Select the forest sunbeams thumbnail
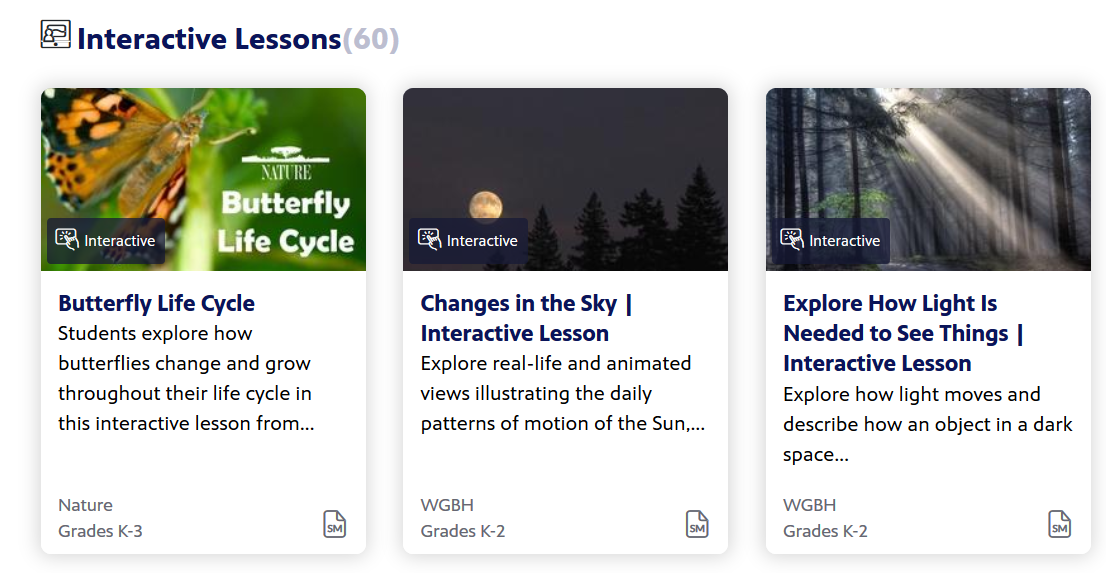Screen dimensions: 1106x573 point(928,179)
